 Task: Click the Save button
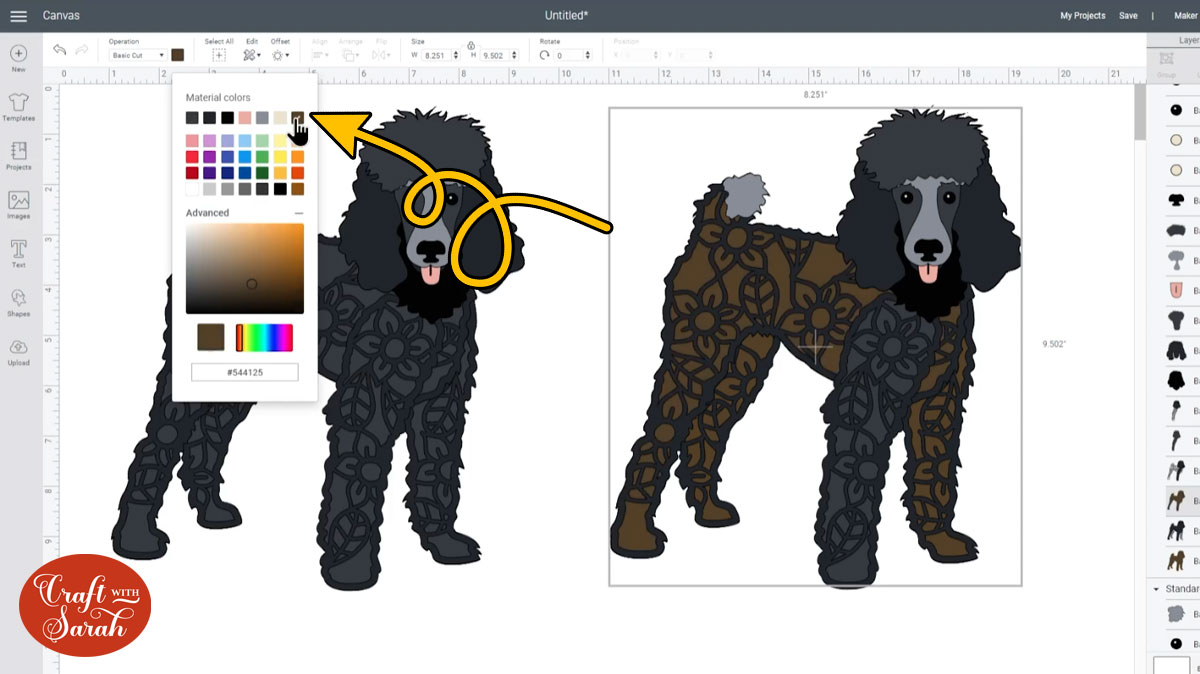[x=1128, y=16]
